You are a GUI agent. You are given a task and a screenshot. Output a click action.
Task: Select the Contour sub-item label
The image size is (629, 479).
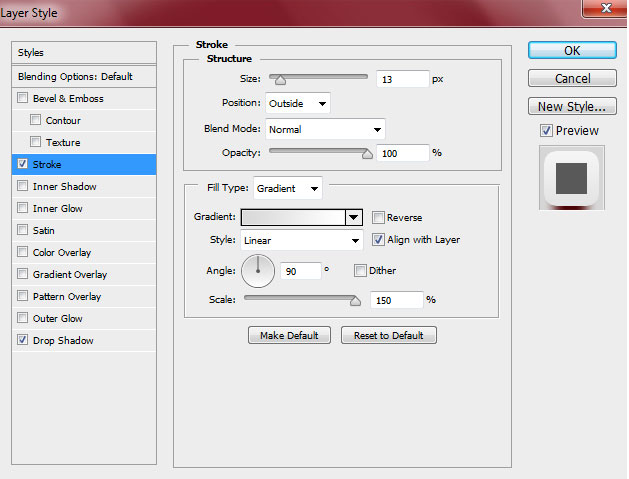pyautogui.click(x=63, y=120)
